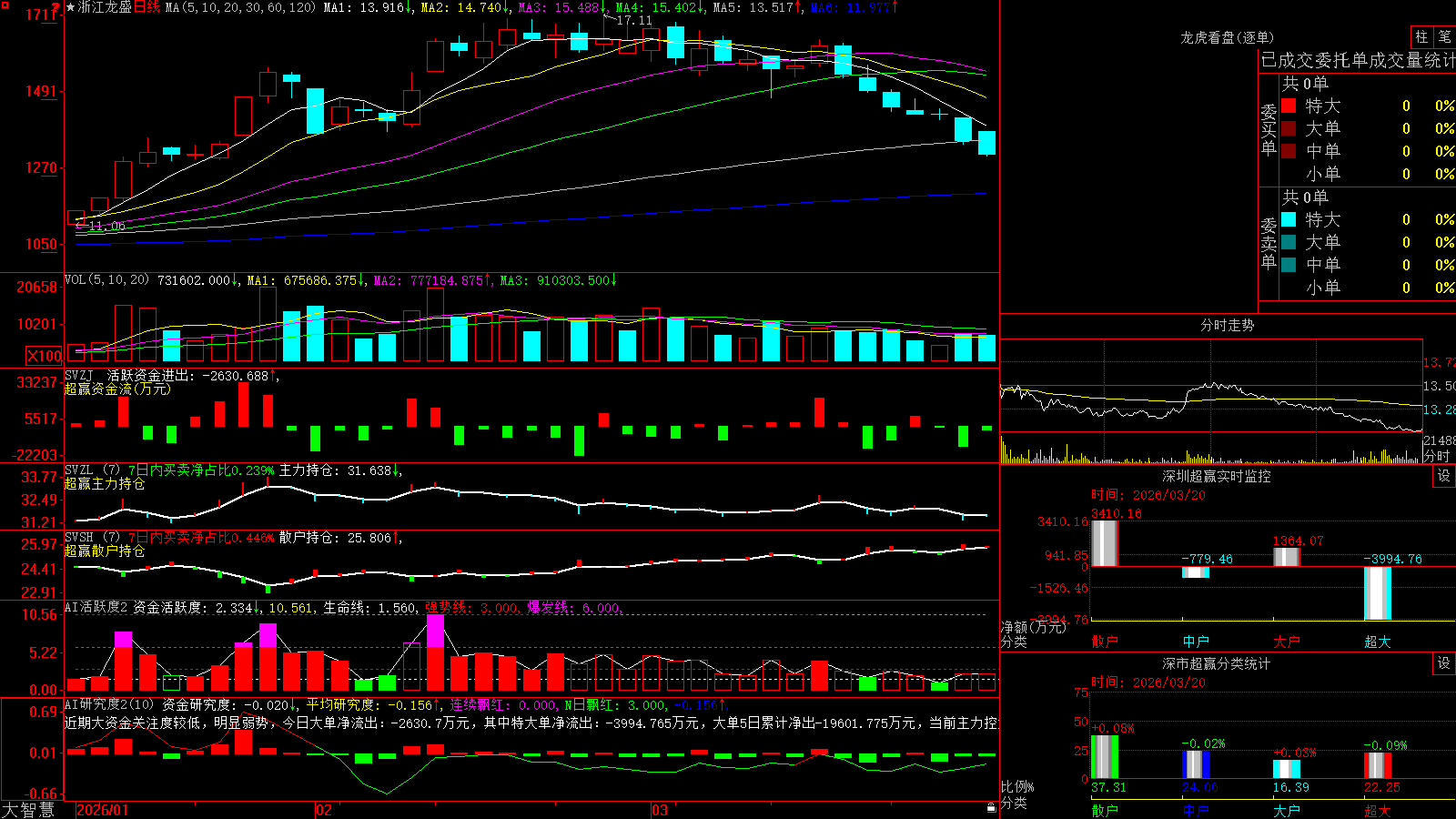Click the 超大 bar valued -3994.76
Viewport: 1456px width, 819px height.
click(1378, 593)
